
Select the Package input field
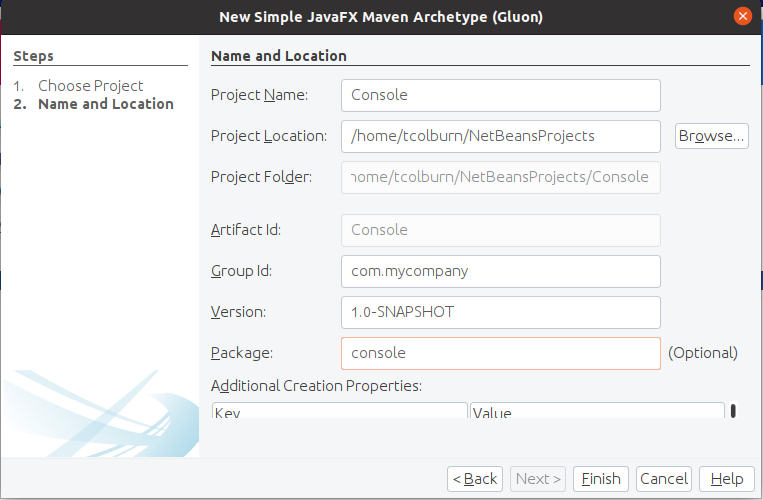[x=500, y=352]
